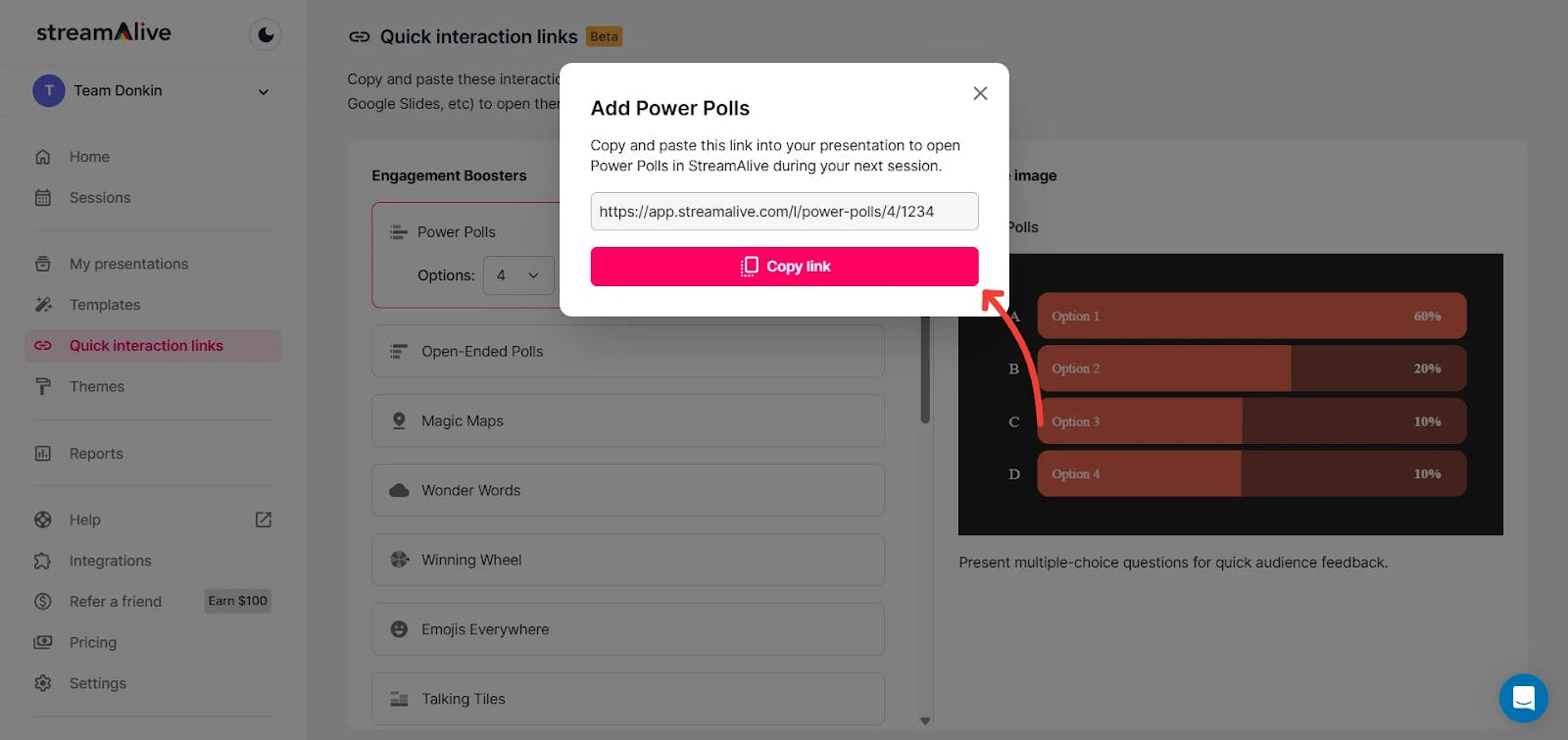Viewport: 1568px width, 740px height.
Task: Open the chat support widget
Action: [x=1523, y=698]
